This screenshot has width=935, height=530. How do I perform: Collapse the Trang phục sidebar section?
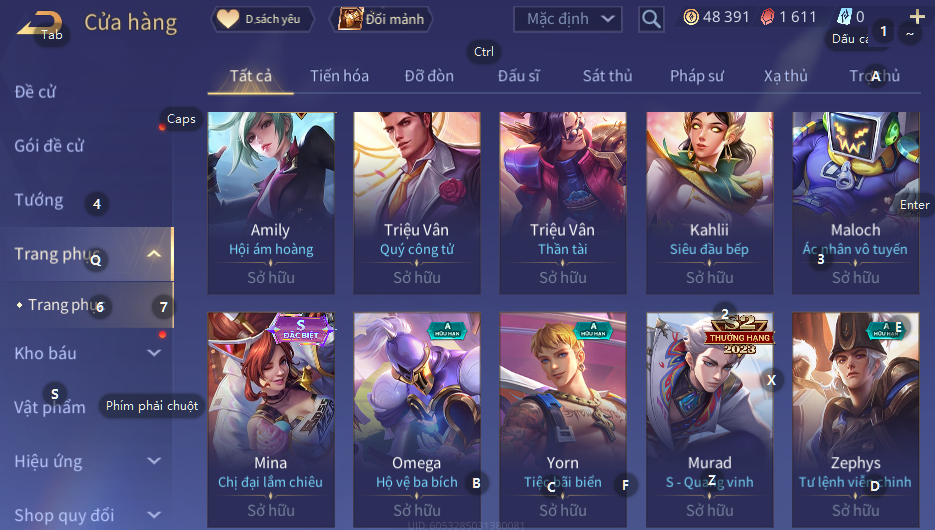(154, 254)
